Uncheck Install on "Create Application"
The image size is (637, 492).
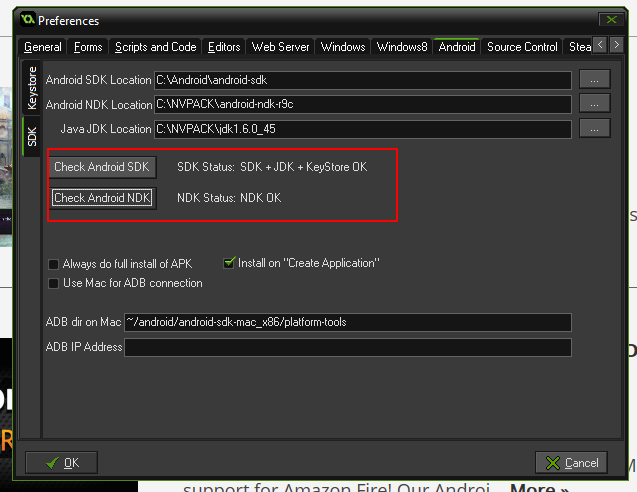(x=229, y=263)
